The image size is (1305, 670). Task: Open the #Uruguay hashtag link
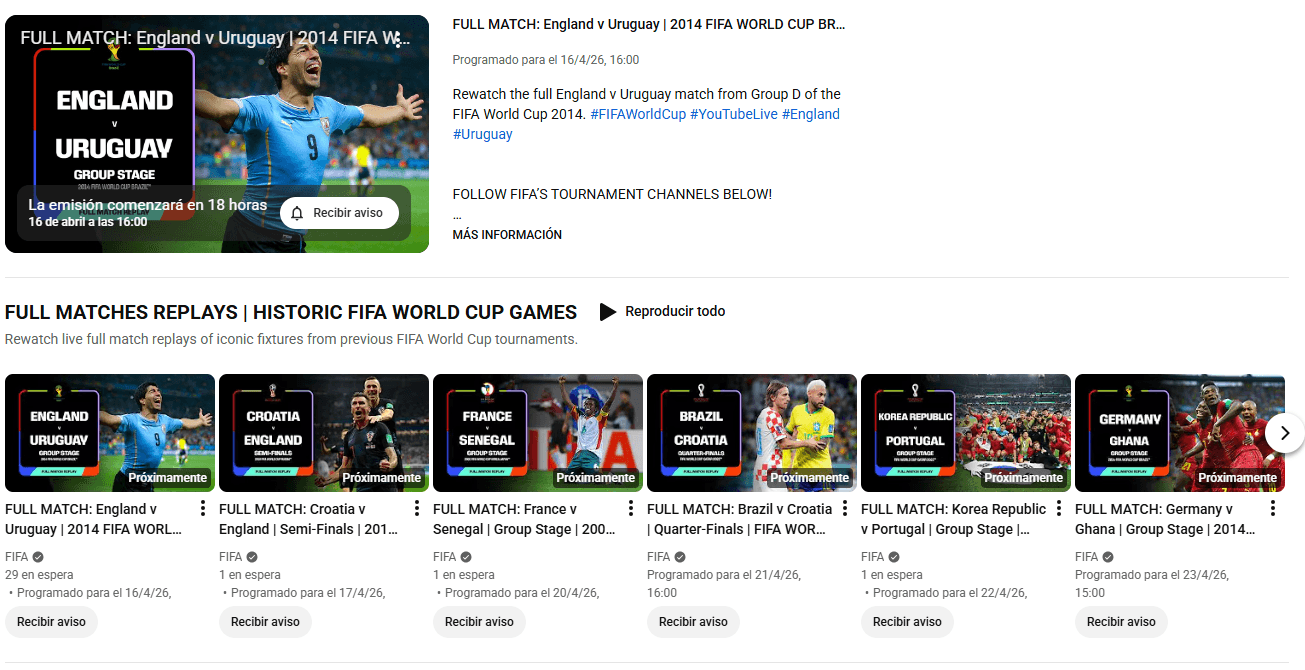482,134
